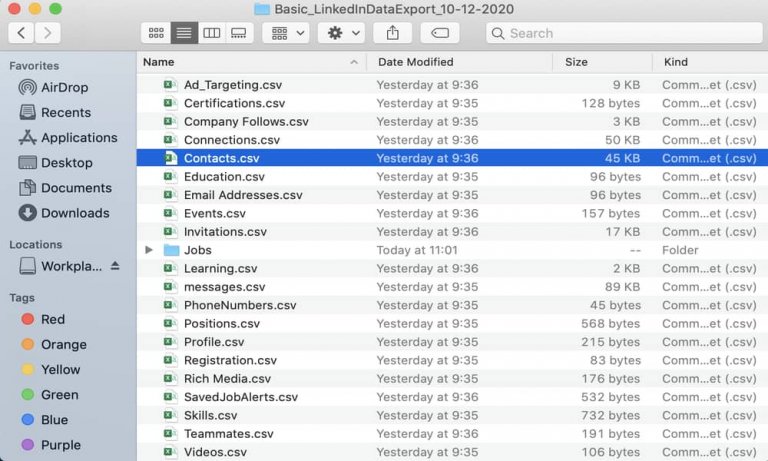Open the group-by arrangement dropdown
Viewport: 768px width, 461px height.
tap(286, 33)
